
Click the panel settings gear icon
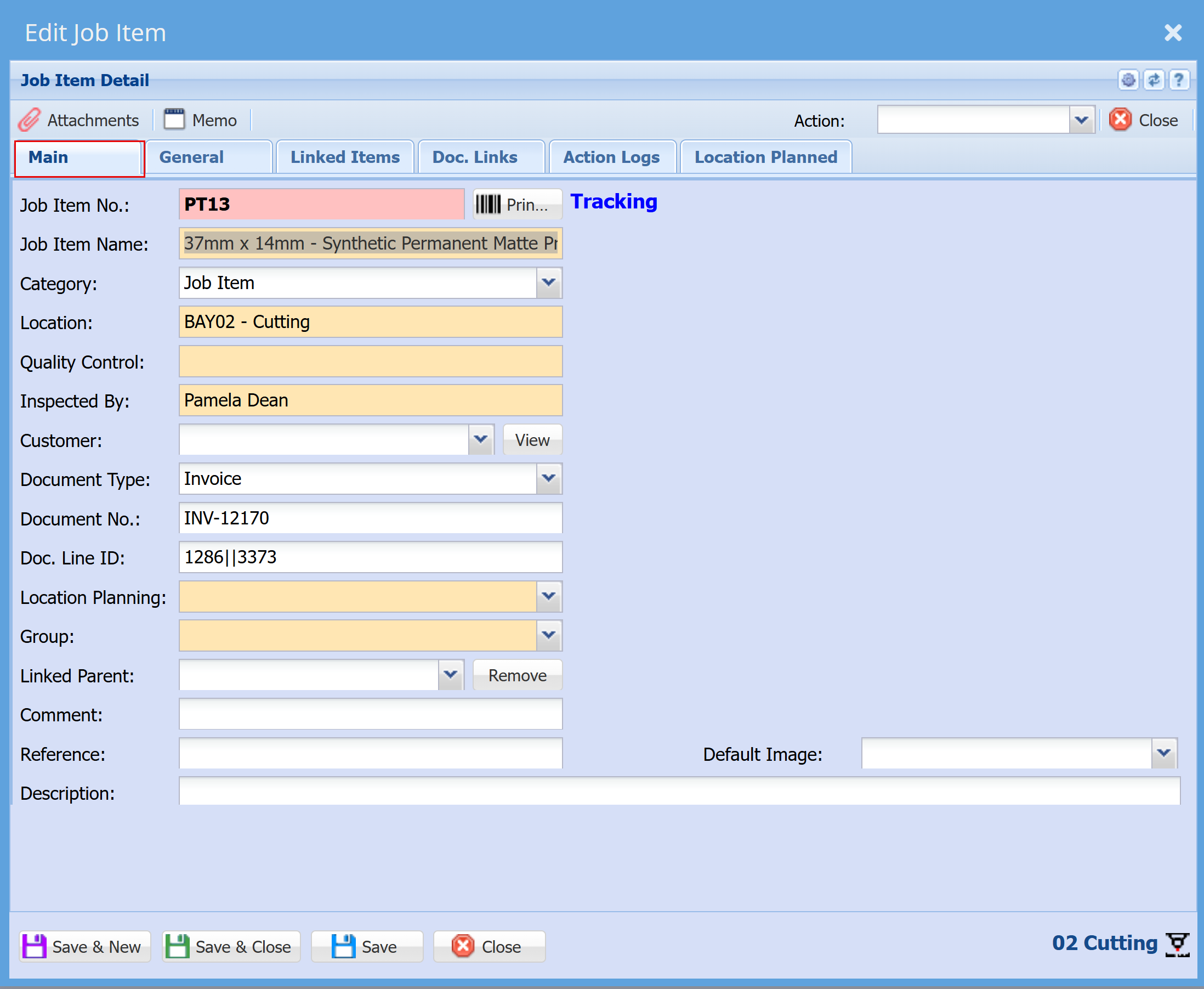point(1128,80)
